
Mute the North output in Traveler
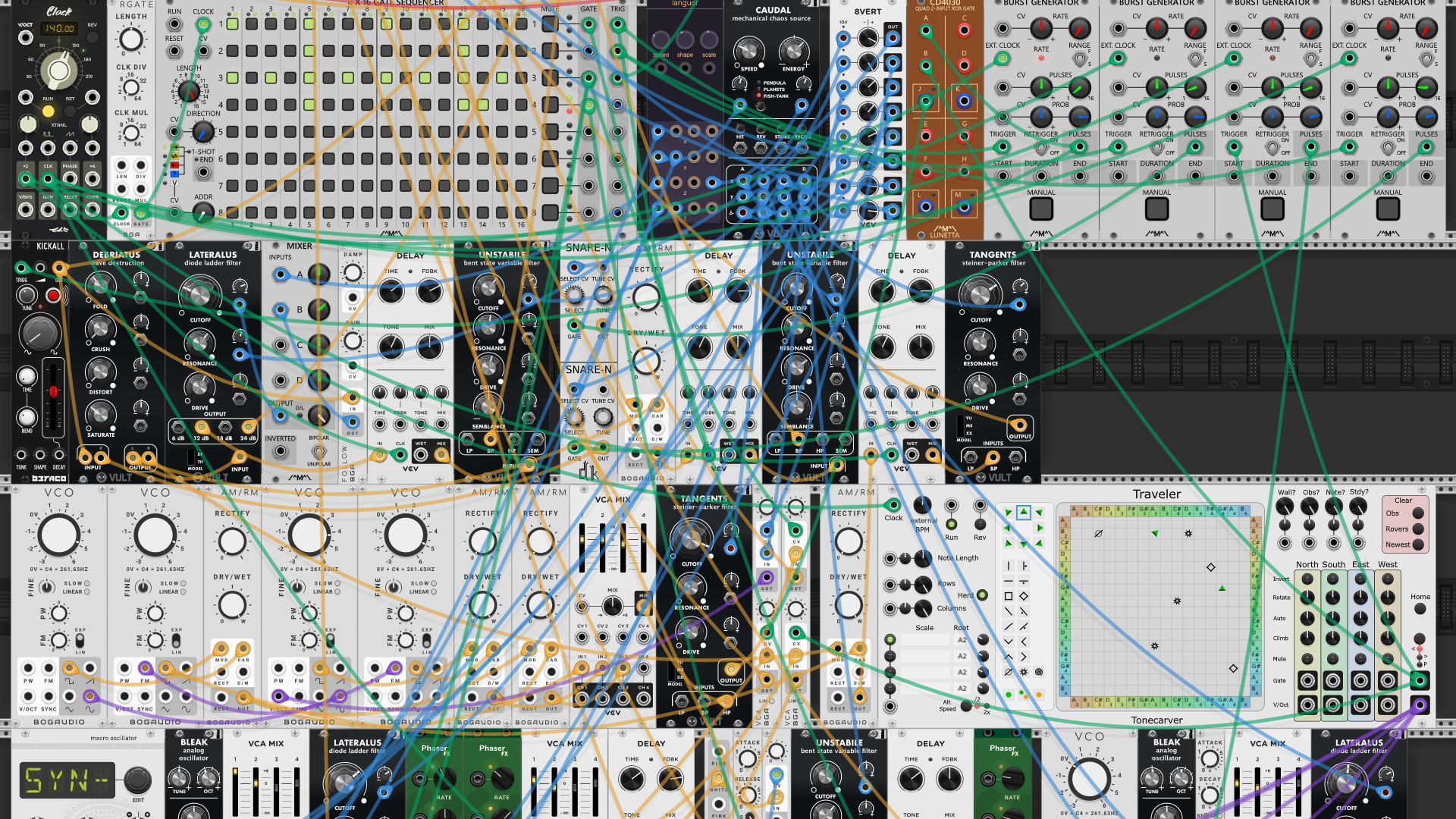pos(1307,658)
